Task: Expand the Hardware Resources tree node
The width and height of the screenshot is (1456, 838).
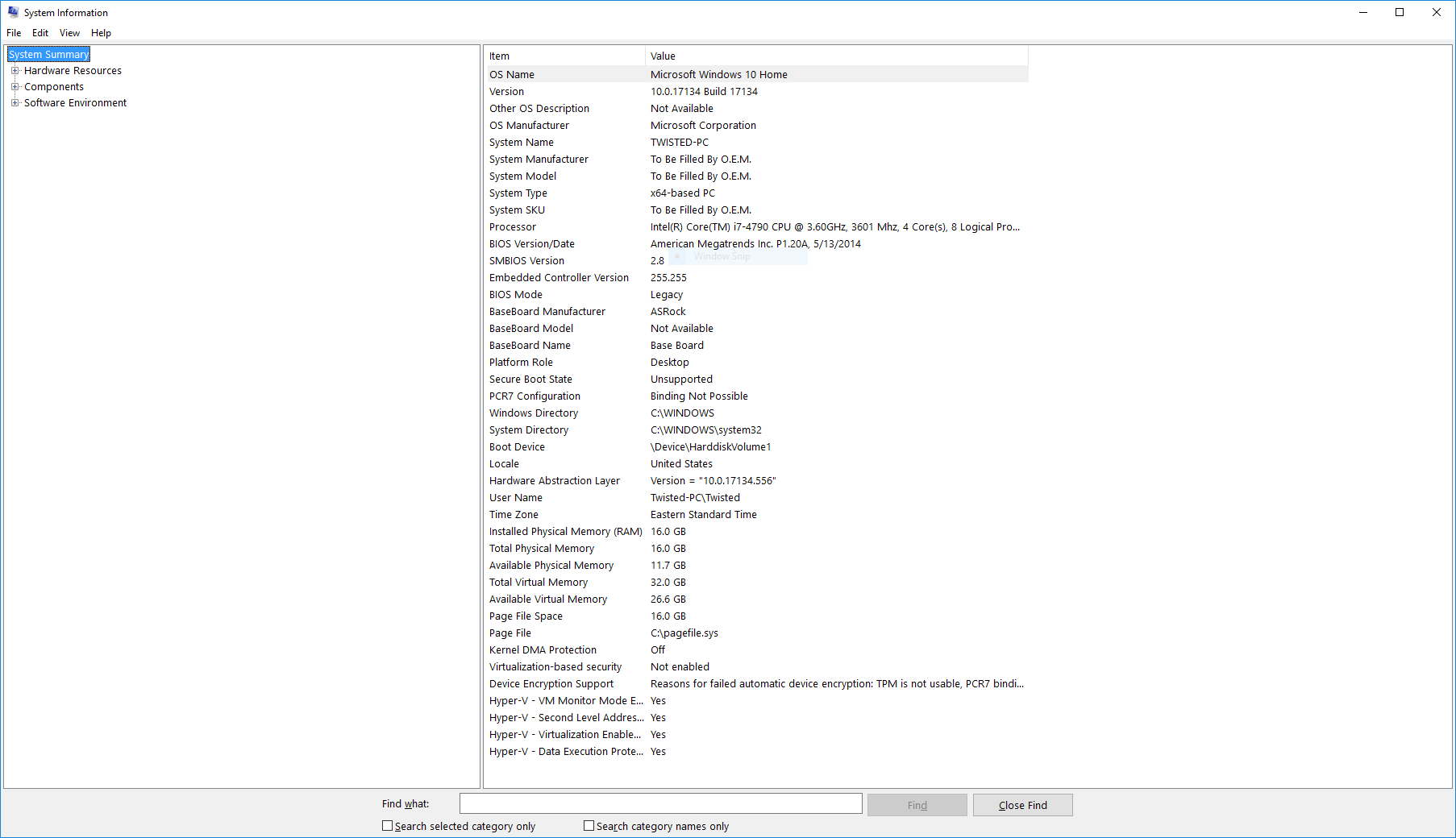Action: tap(15, 70)
